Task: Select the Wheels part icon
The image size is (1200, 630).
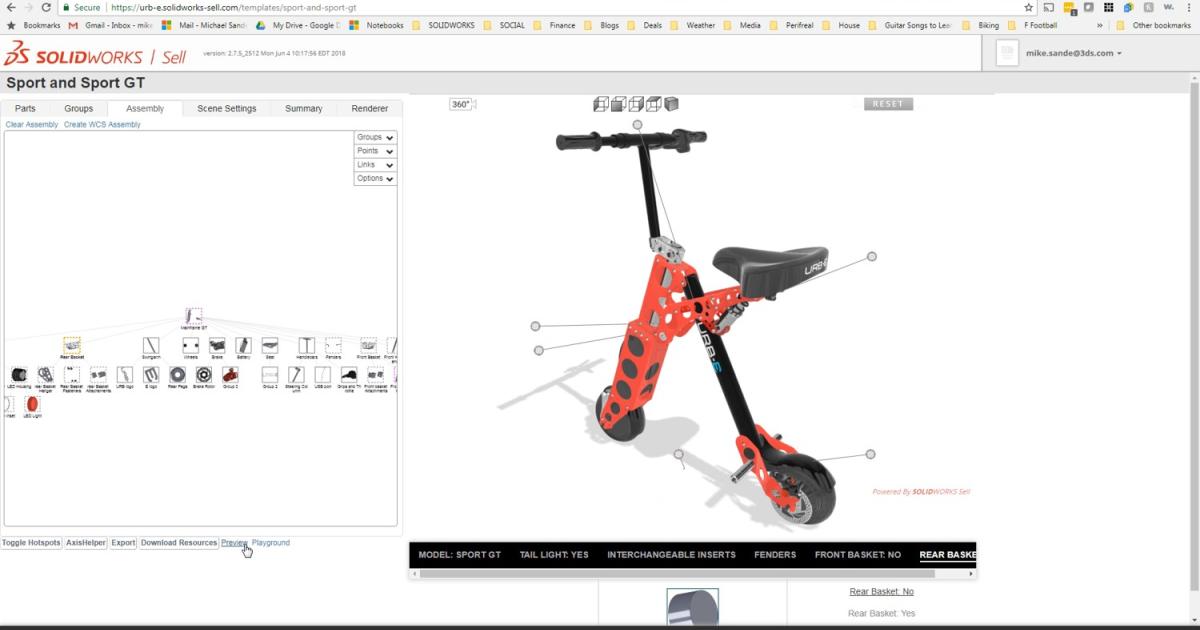Action: (189, 345)
